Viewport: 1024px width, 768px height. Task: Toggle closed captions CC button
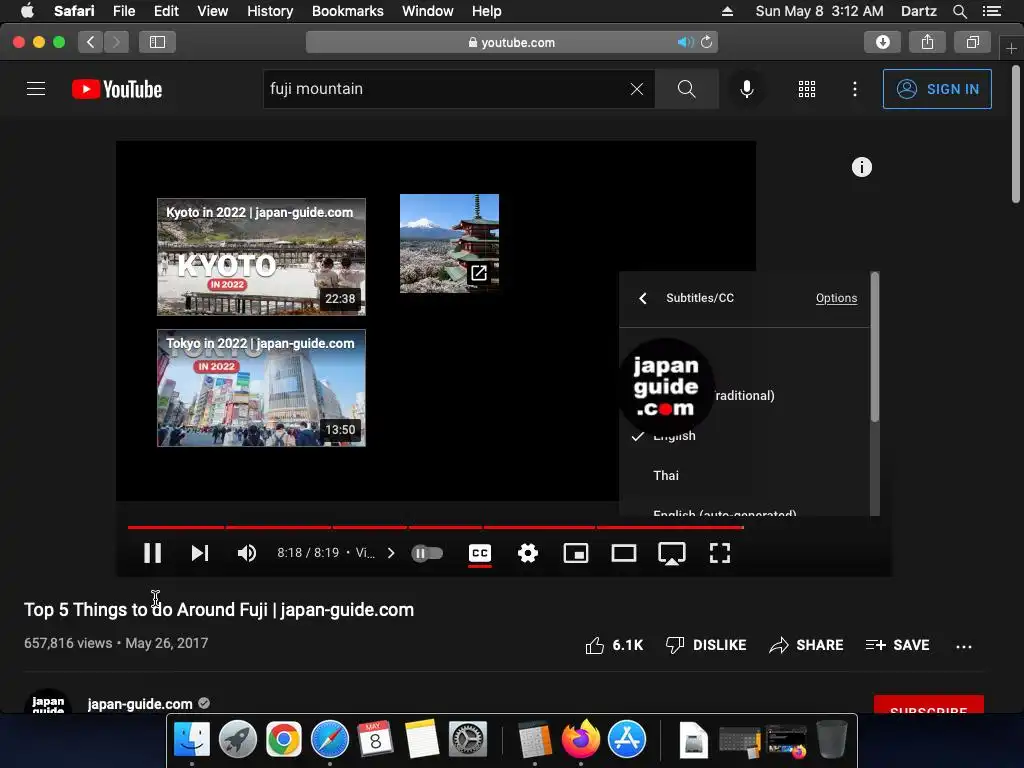tap(480, 553)
